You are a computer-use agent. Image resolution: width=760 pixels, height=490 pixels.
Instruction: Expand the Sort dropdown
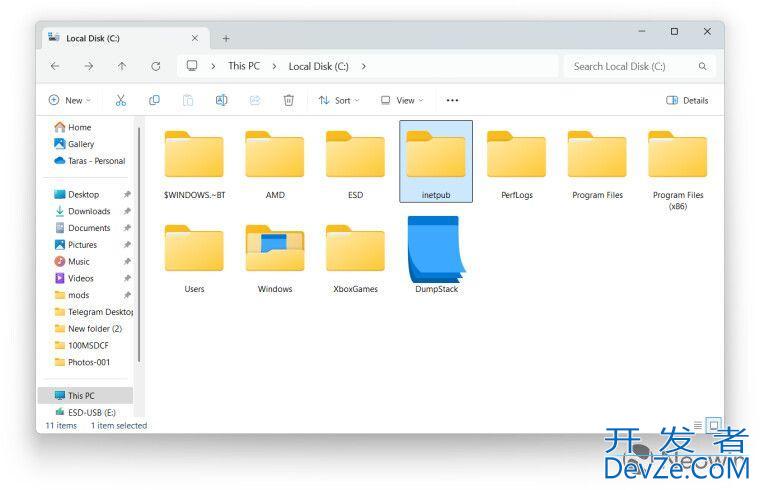point(335,100)
